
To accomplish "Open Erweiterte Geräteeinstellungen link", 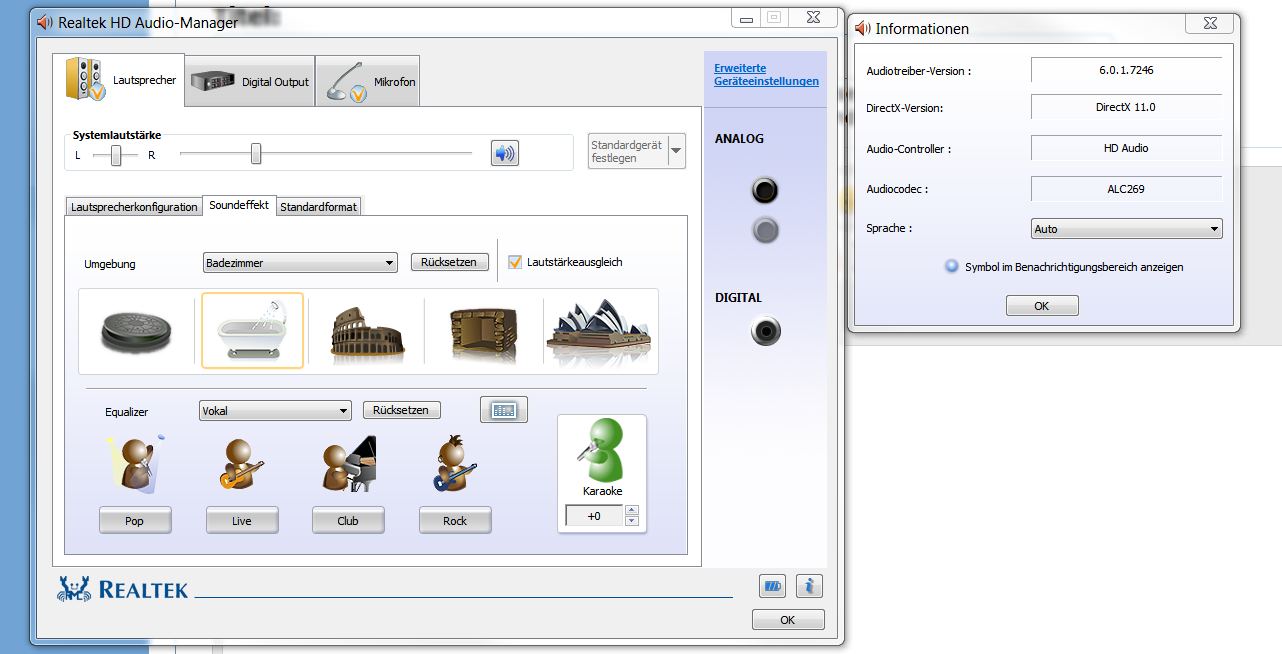I will 766,75.
